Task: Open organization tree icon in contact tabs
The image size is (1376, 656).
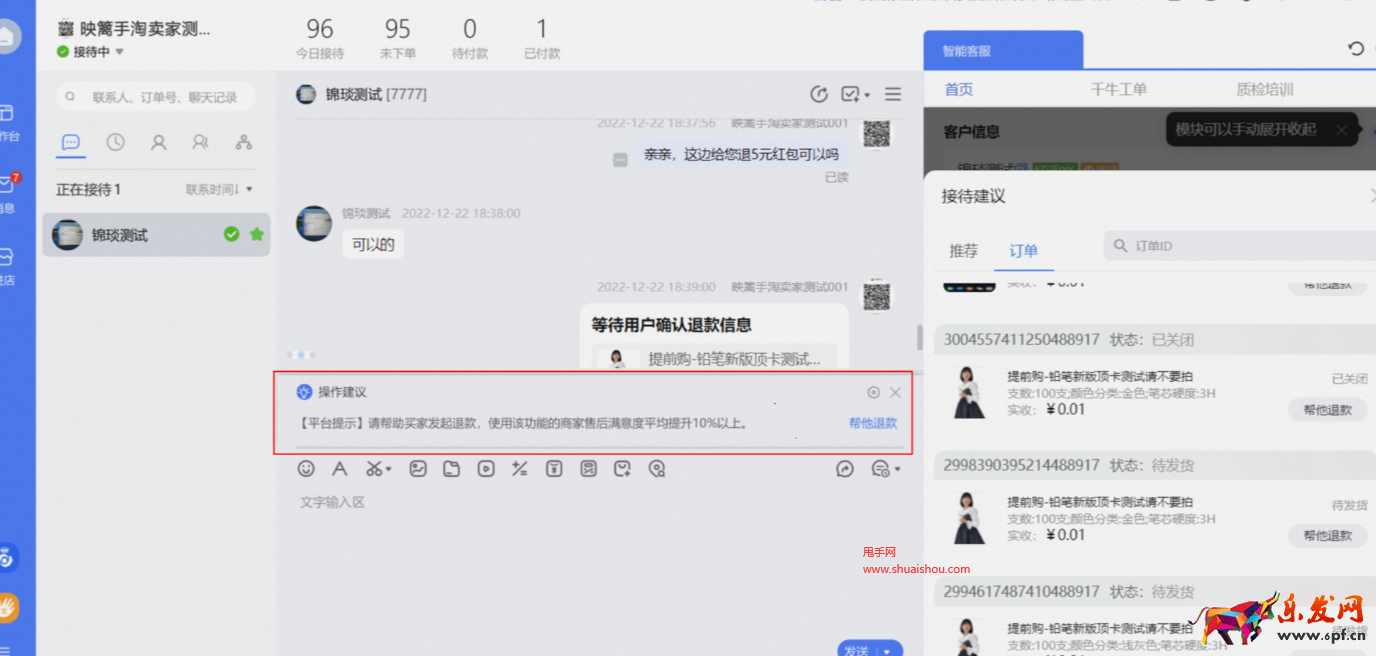Action: (243, 142)
